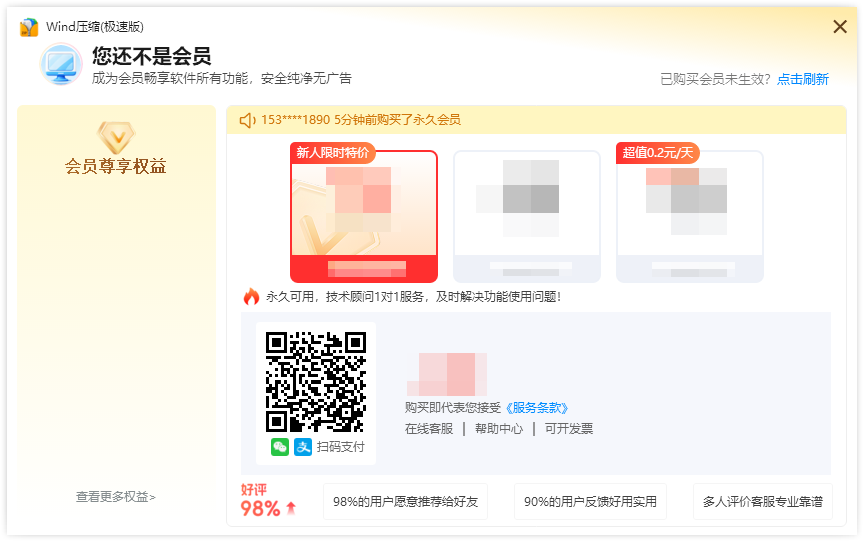Click the 98%的用户愿意推荐给好友 tag
Viewport: 864px width, 542px height.
406,502
